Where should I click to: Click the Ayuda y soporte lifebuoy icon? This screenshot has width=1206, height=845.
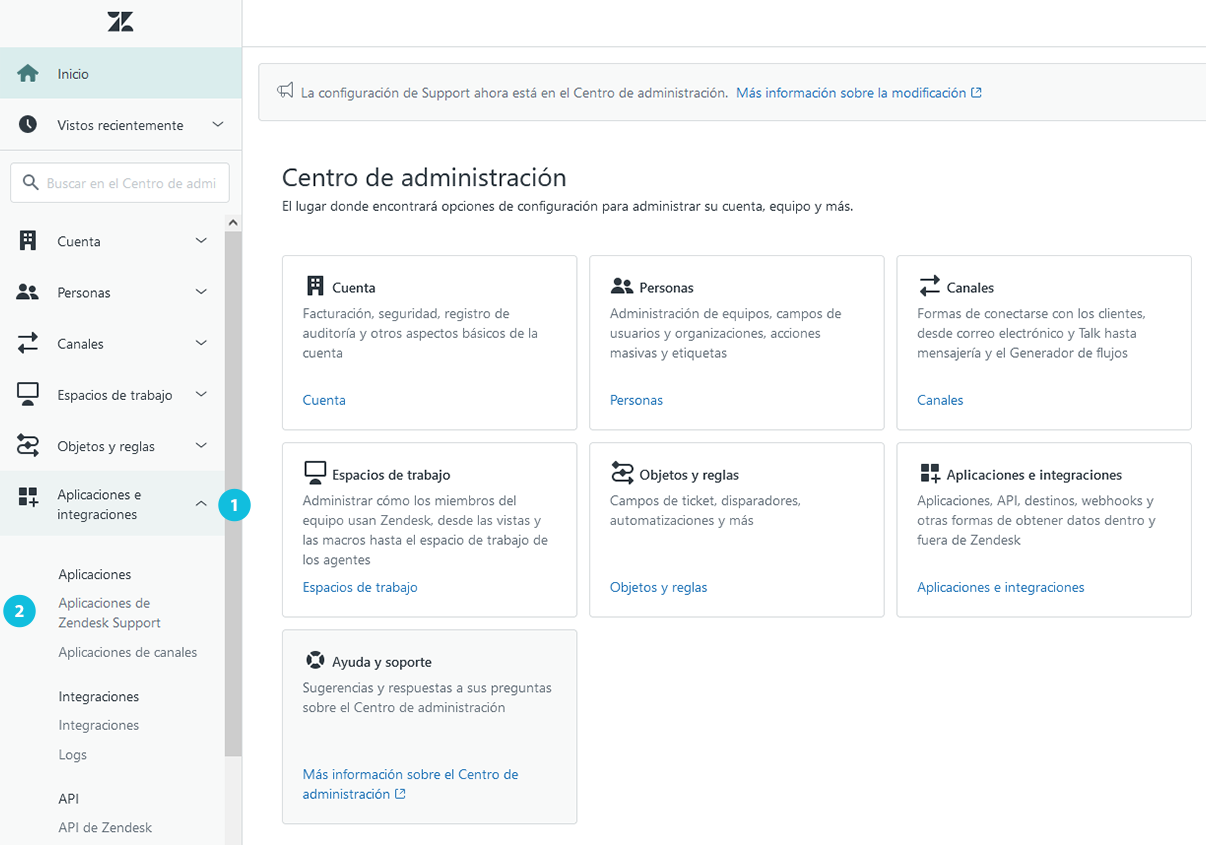315,661
